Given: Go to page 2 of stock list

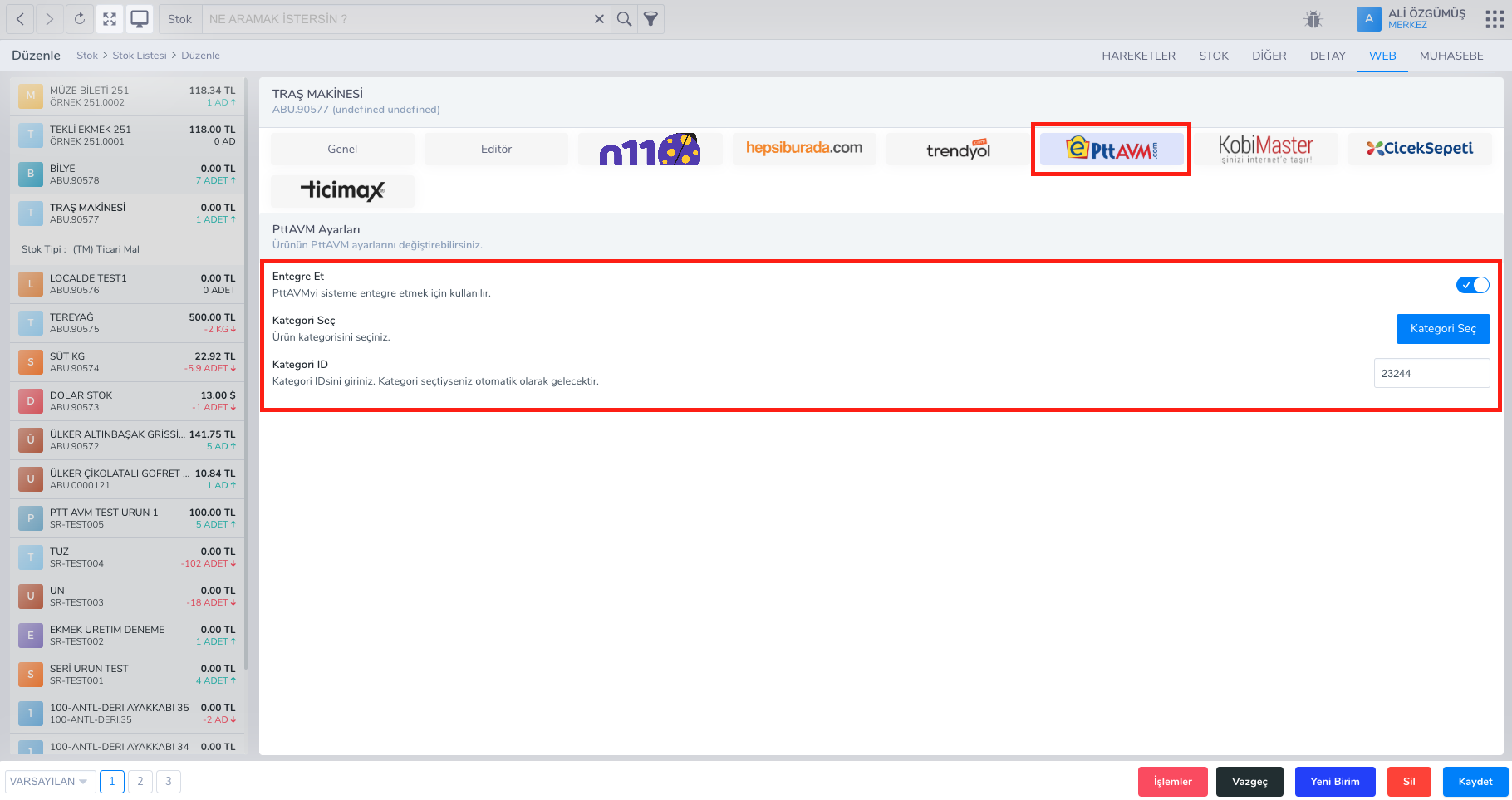Looking at the screenshot, I should tap(140, 782).
